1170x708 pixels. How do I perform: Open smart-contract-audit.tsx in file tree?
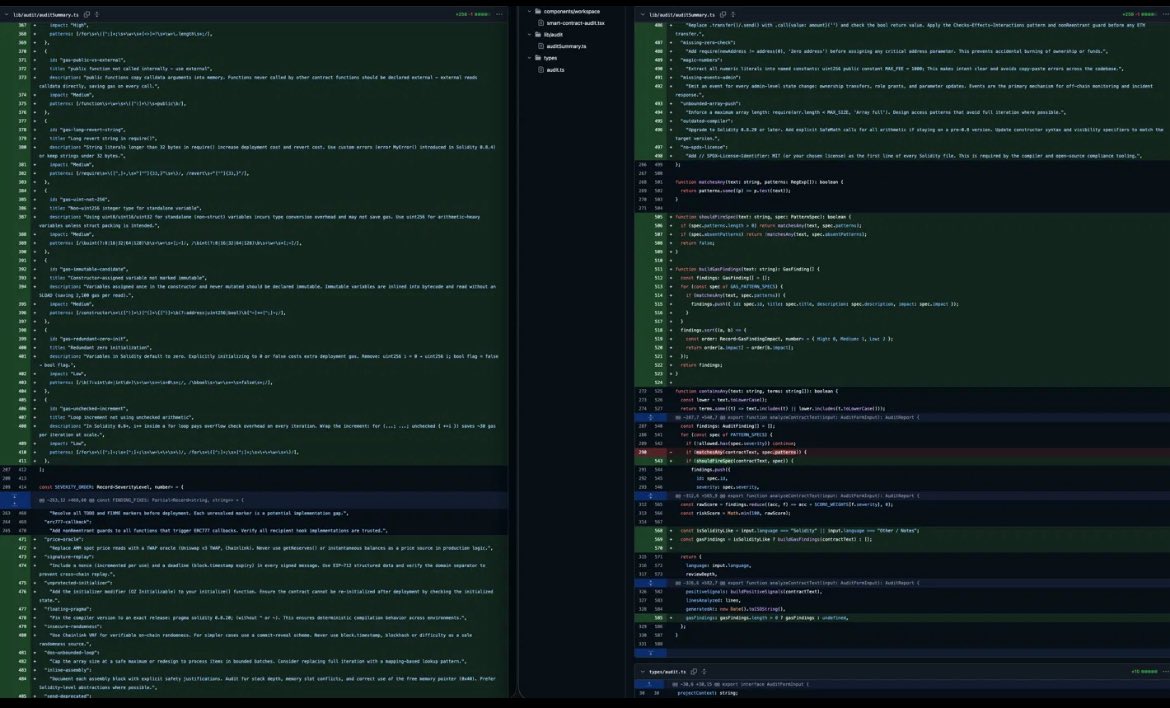point(575,23)
